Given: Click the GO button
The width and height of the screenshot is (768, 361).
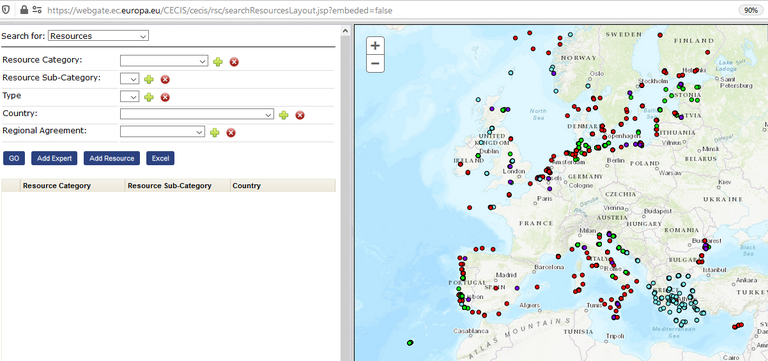Looking at the screenshot, I should [x=14, y=158].
